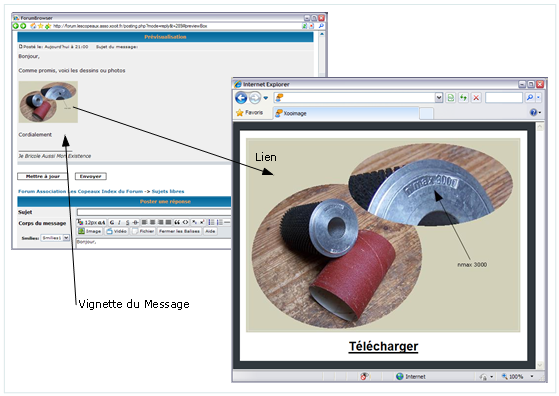Open Favoris star in Internet Explorer
Viewport: 559px width, 396px height.
(x=250, y=113)
